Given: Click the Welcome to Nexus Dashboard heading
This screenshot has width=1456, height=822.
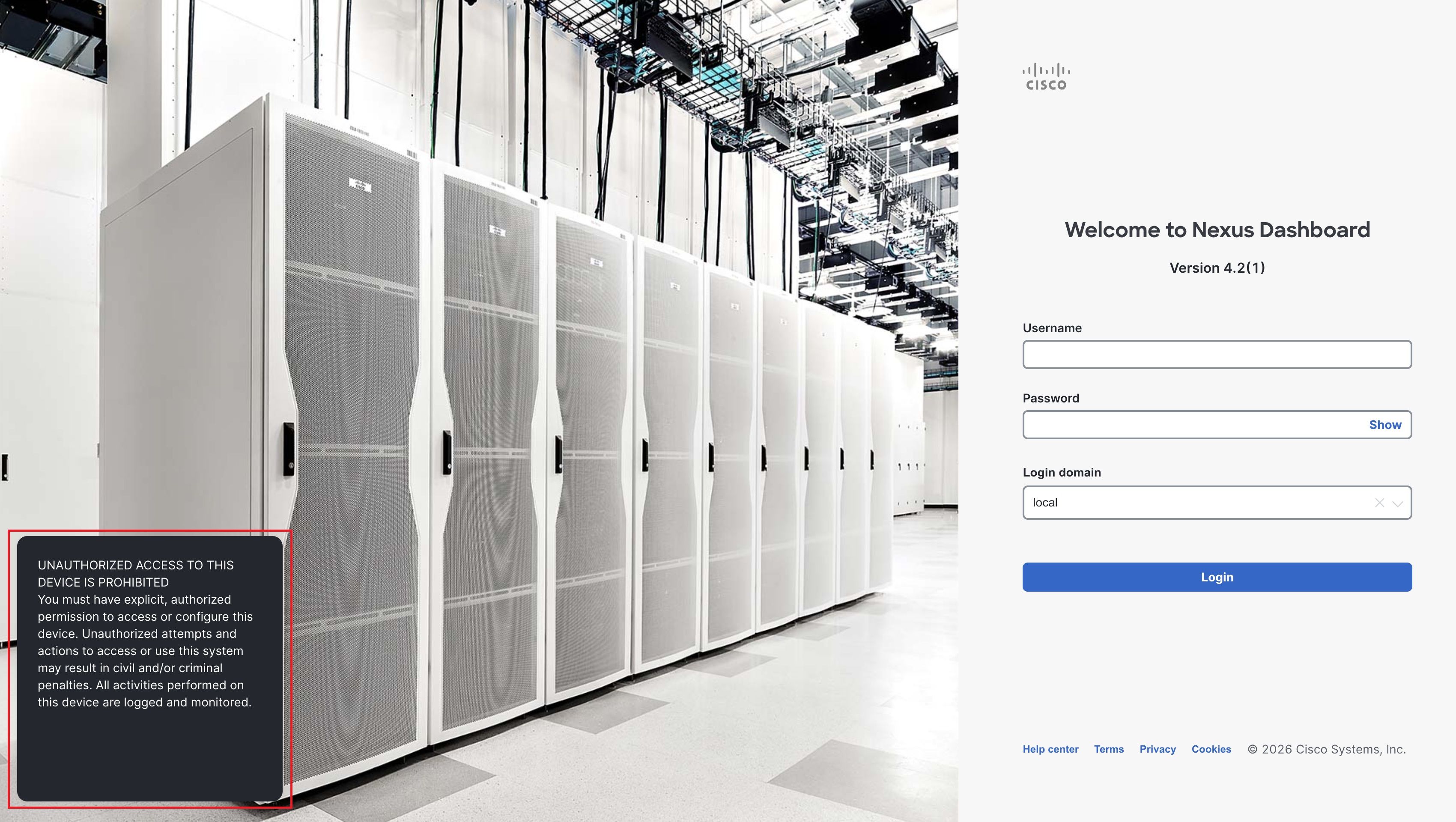Looking at the screenshot, I should (1217, 229).
